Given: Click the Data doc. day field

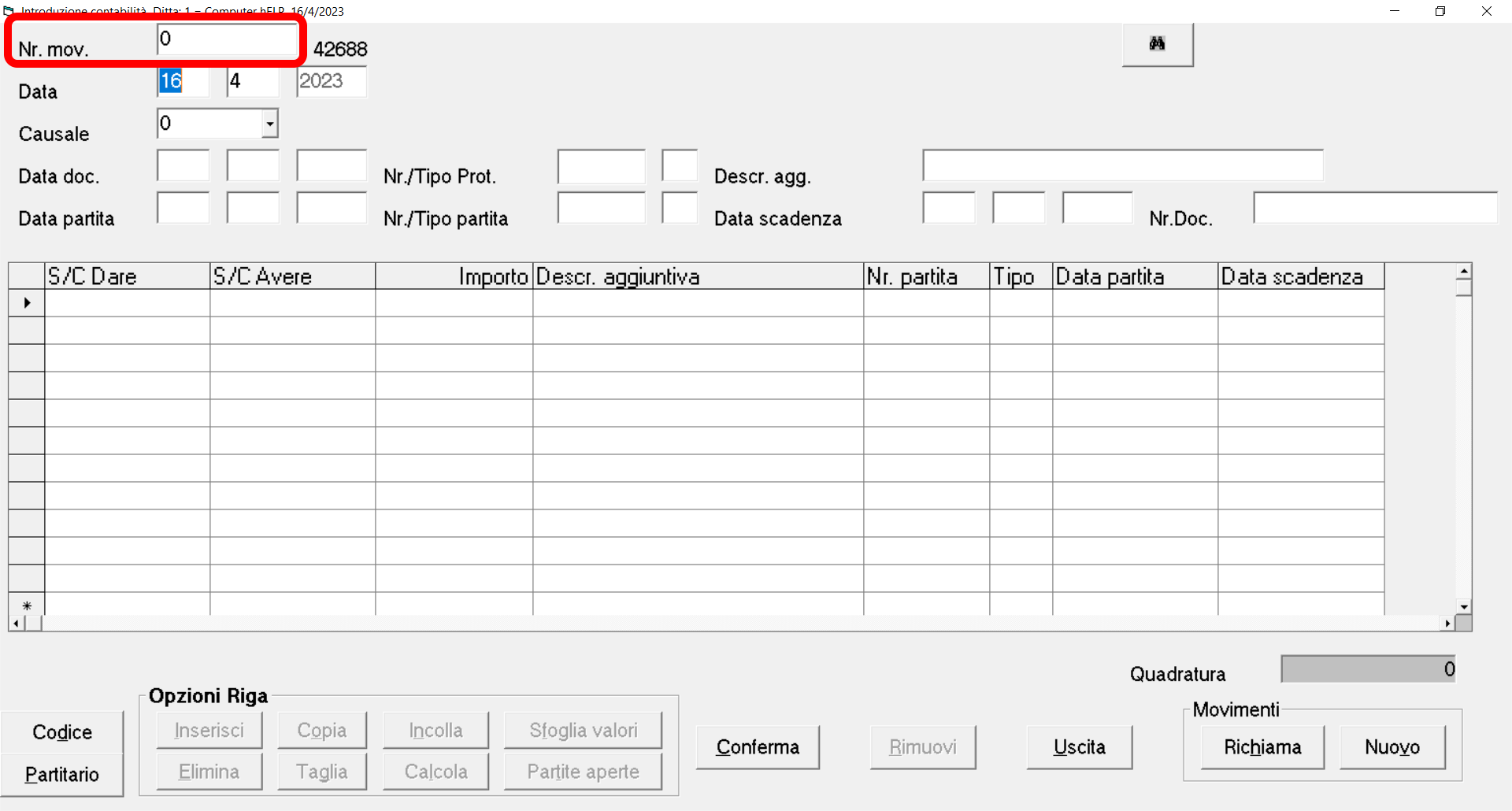Looking at the screenshot, I should click(183, 165).
